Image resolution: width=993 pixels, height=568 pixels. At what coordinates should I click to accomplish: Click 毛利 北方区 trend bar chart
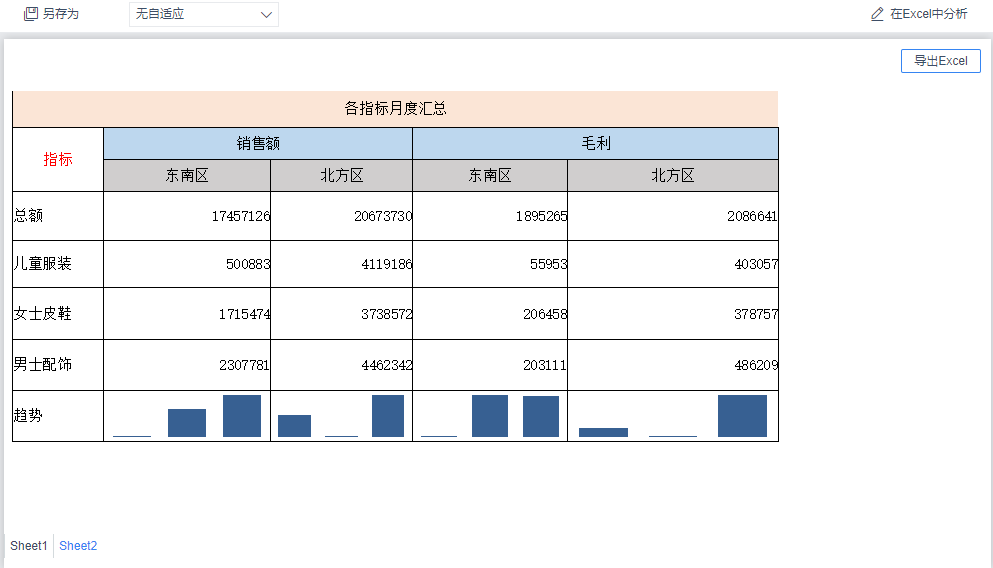[673, 416]
